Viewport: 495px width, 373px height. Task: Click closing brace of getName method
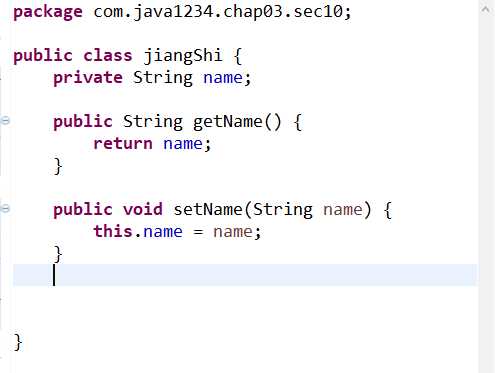(58, 166)
